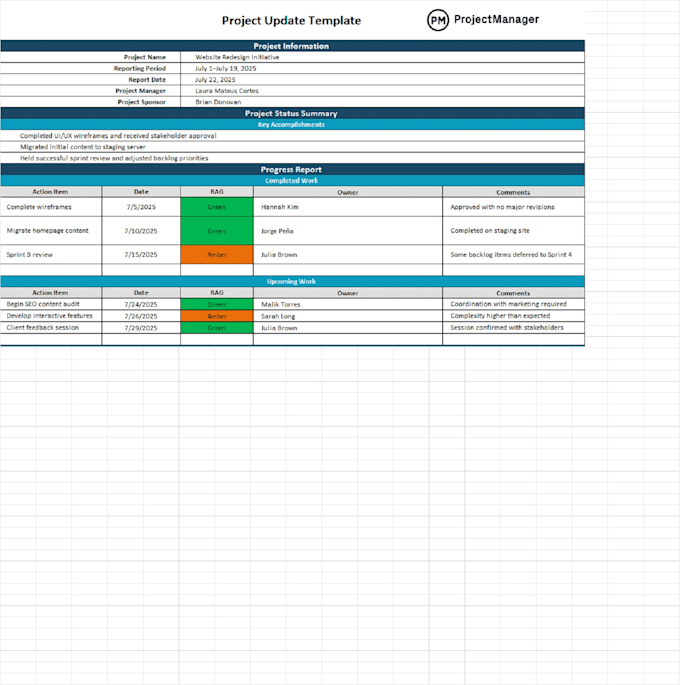Select the 'Hannah Kim' owner cell
This screenshot has height=685, width=680.
348,207
